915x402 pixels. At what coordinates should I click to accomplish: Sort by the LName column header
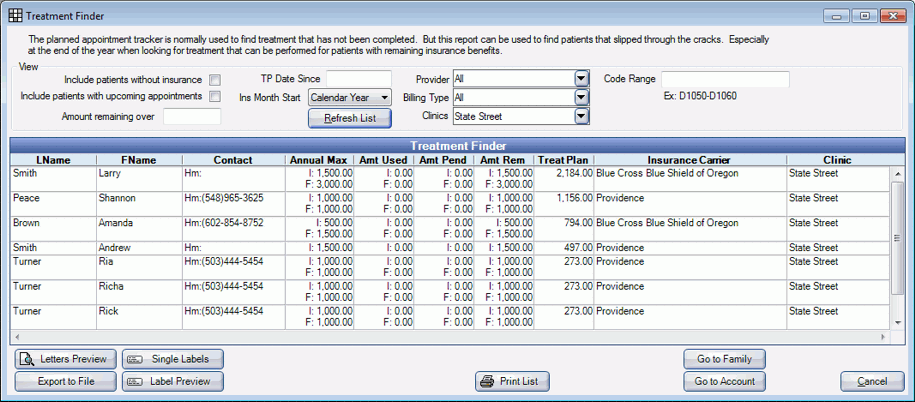54,160
